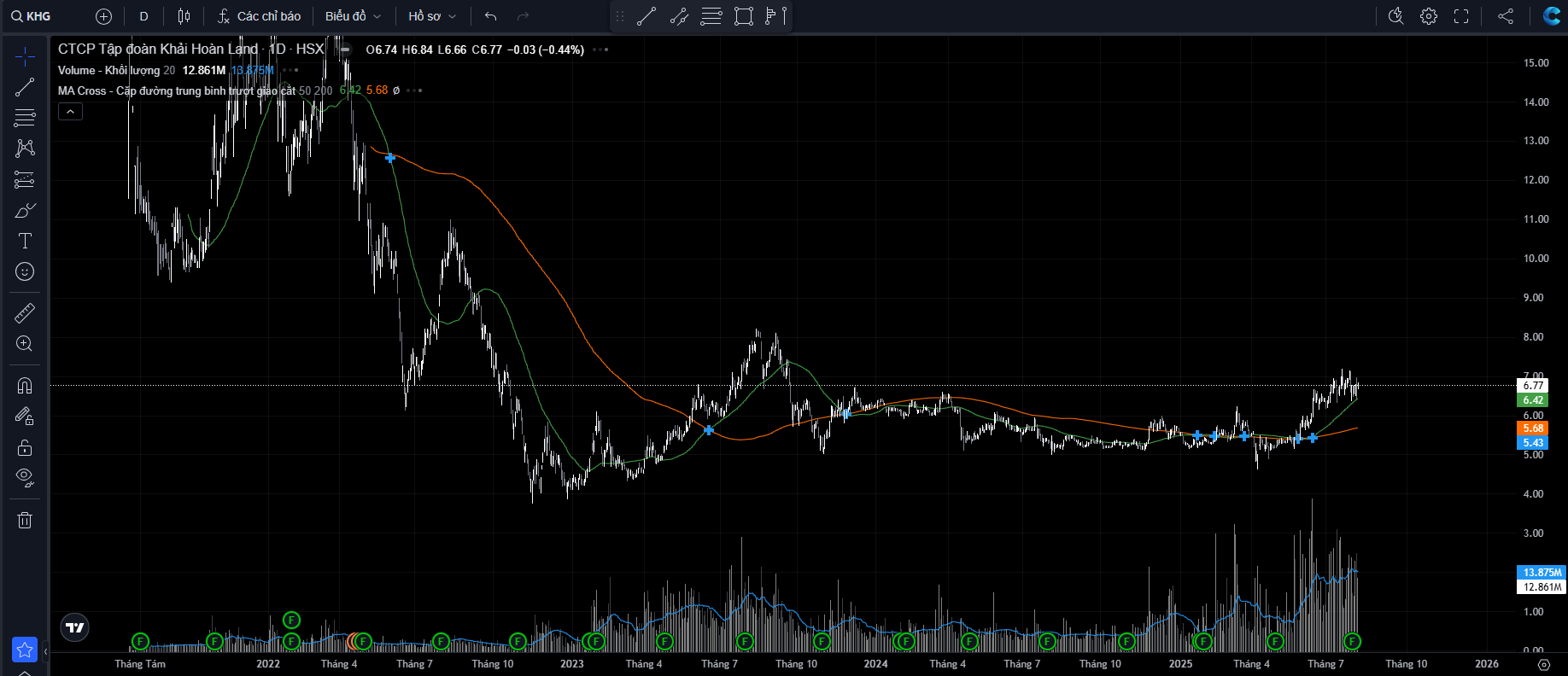Click the KHG symbol search field
1568x676 pixels.
pos(31,16)
